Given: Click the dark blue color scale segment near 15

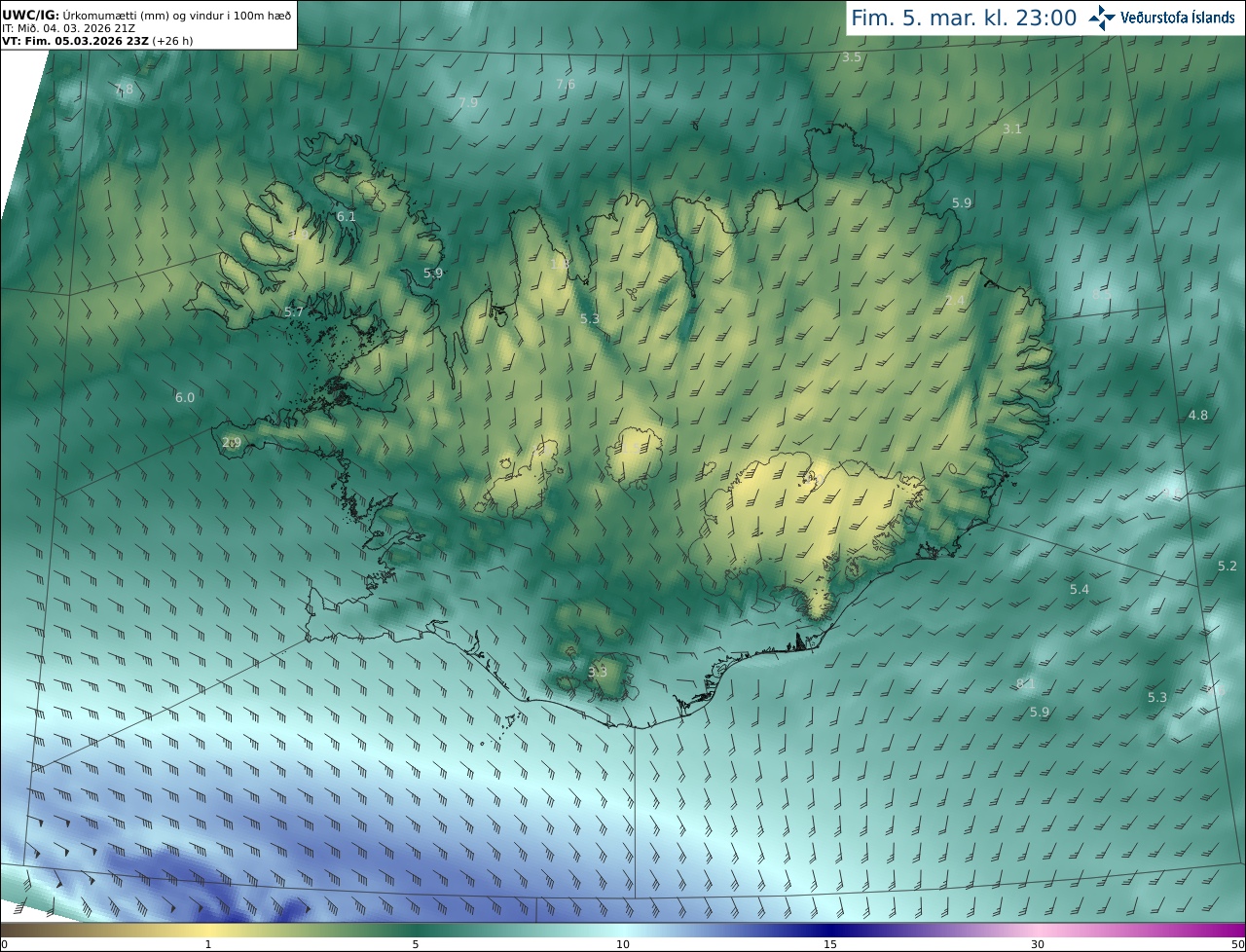Looking at the screenshot, I should (830, 930).
